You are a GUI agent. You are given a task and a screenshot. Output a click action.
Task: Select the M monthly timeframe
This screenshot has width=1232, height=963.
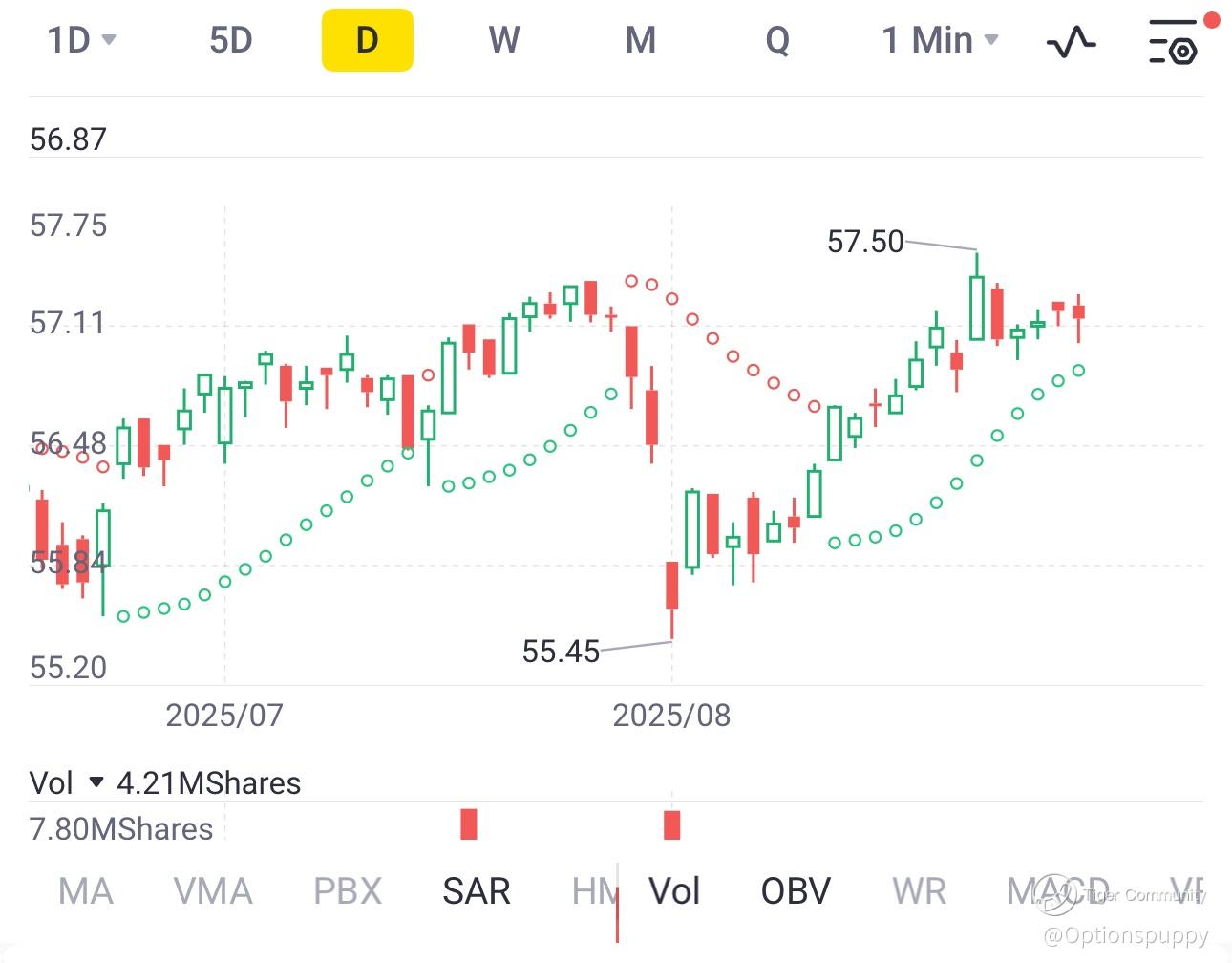640,40
